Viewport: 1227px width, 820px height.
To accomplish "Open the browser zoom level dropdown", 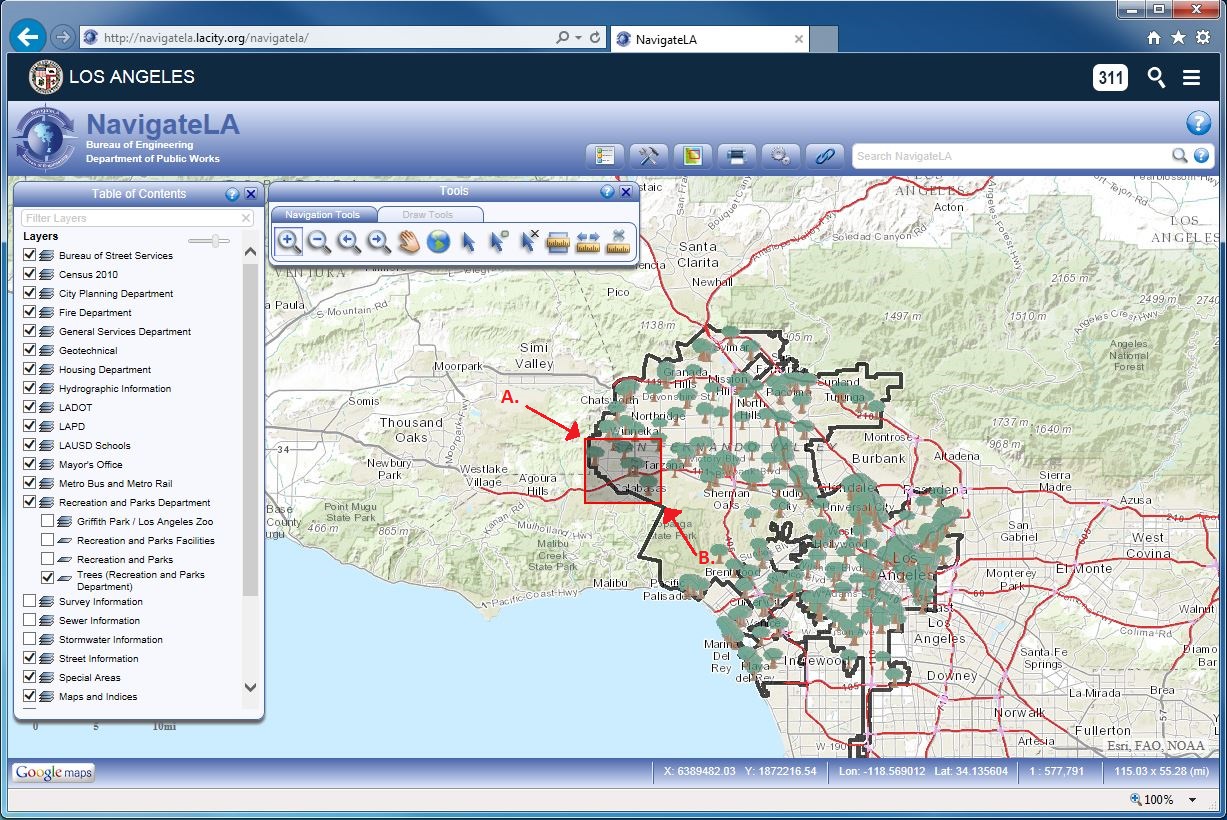I will point(1192,800).
